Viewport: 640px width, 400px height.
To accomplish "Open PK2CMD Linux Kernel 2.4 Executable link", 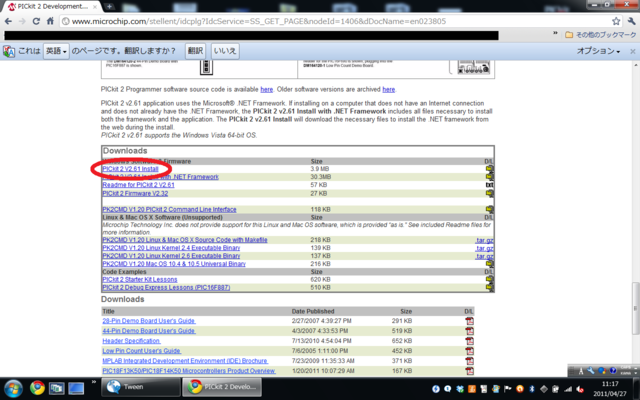I will (x=171, y=248).
